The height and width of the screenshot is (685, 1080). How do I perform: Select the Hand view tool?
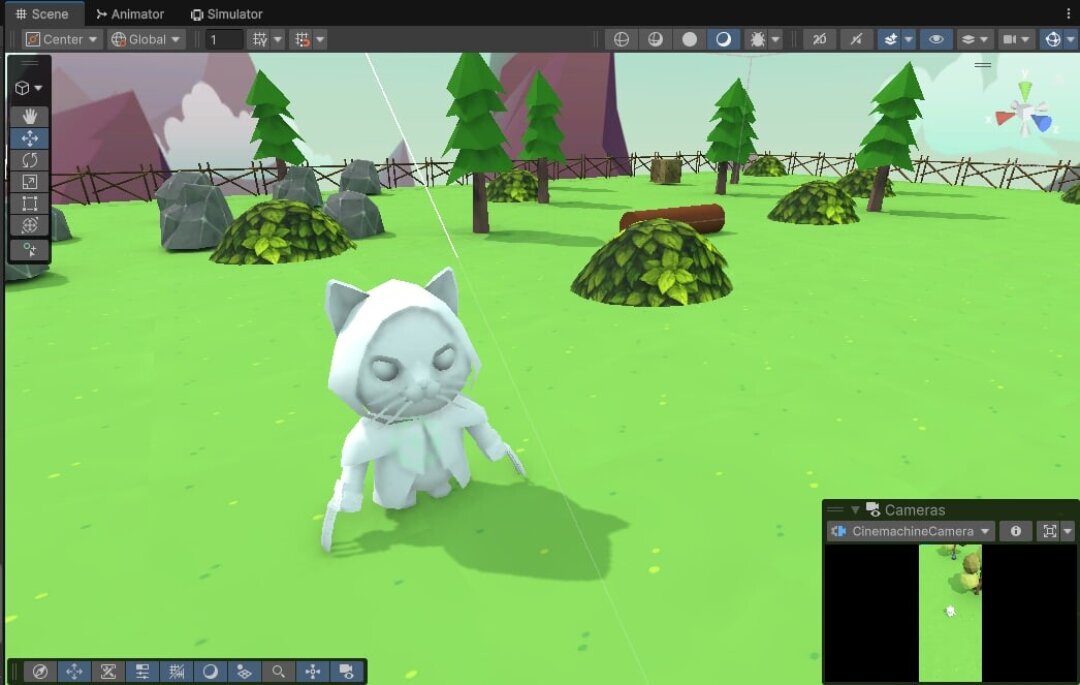click(x=29, y=117)
